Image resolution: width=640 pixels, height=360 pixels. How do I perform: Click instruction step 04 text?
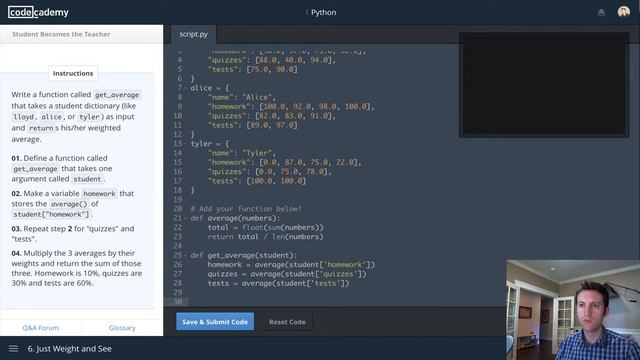point(77,268)
